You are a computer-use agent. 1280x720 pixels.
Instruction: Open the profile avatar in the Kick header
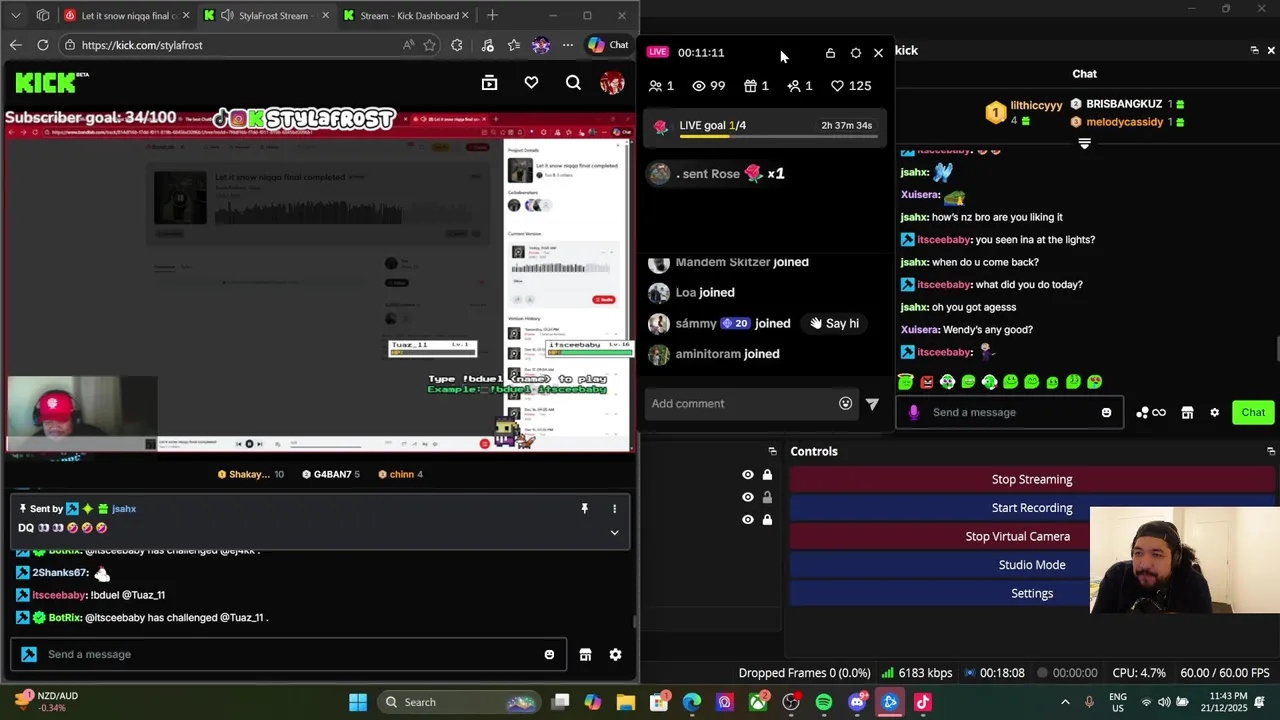click(612, 83)
